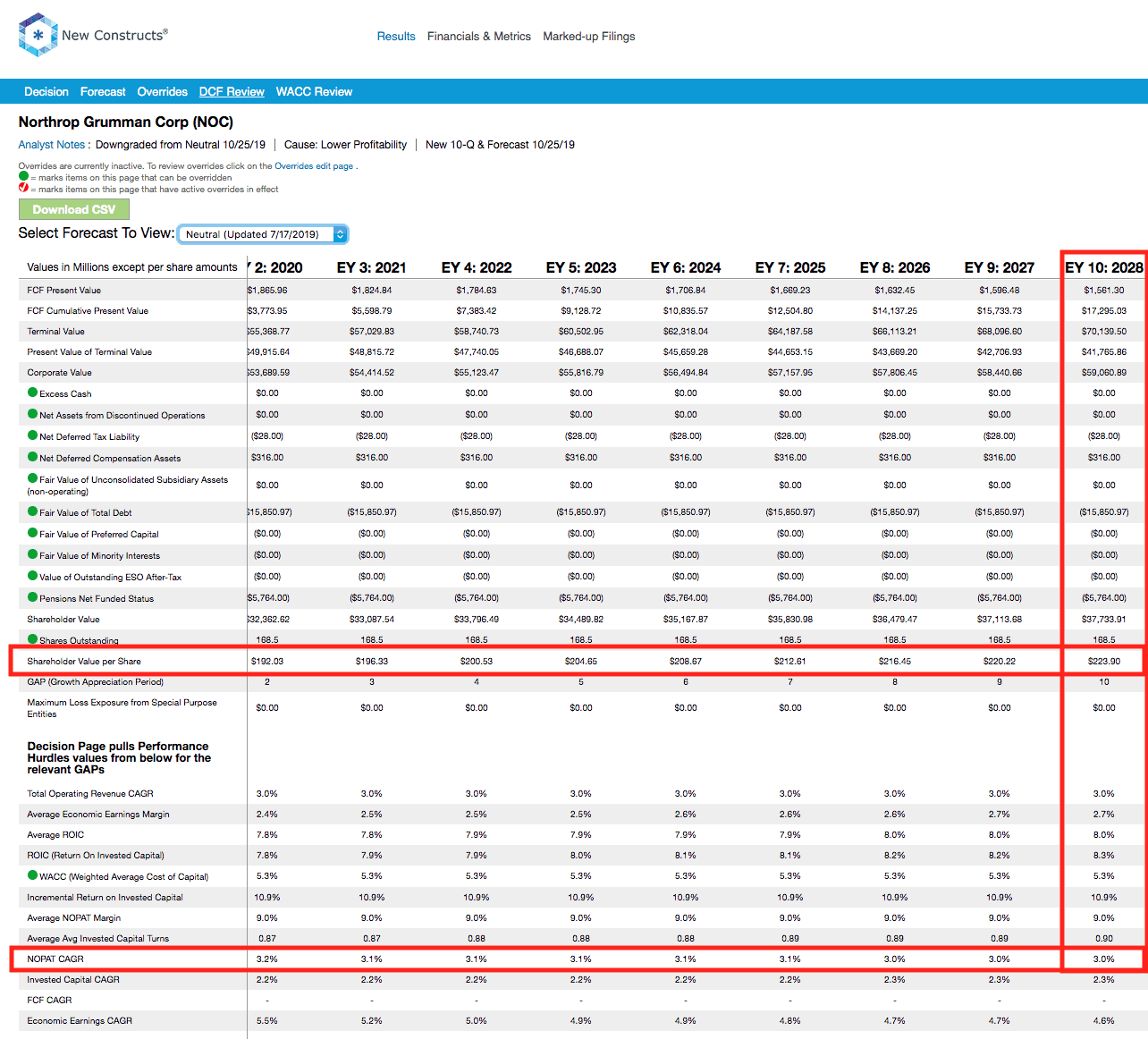
Task: Click green dot beside Net Deferred Compensation Assets
Action: [x=33, y=457]
